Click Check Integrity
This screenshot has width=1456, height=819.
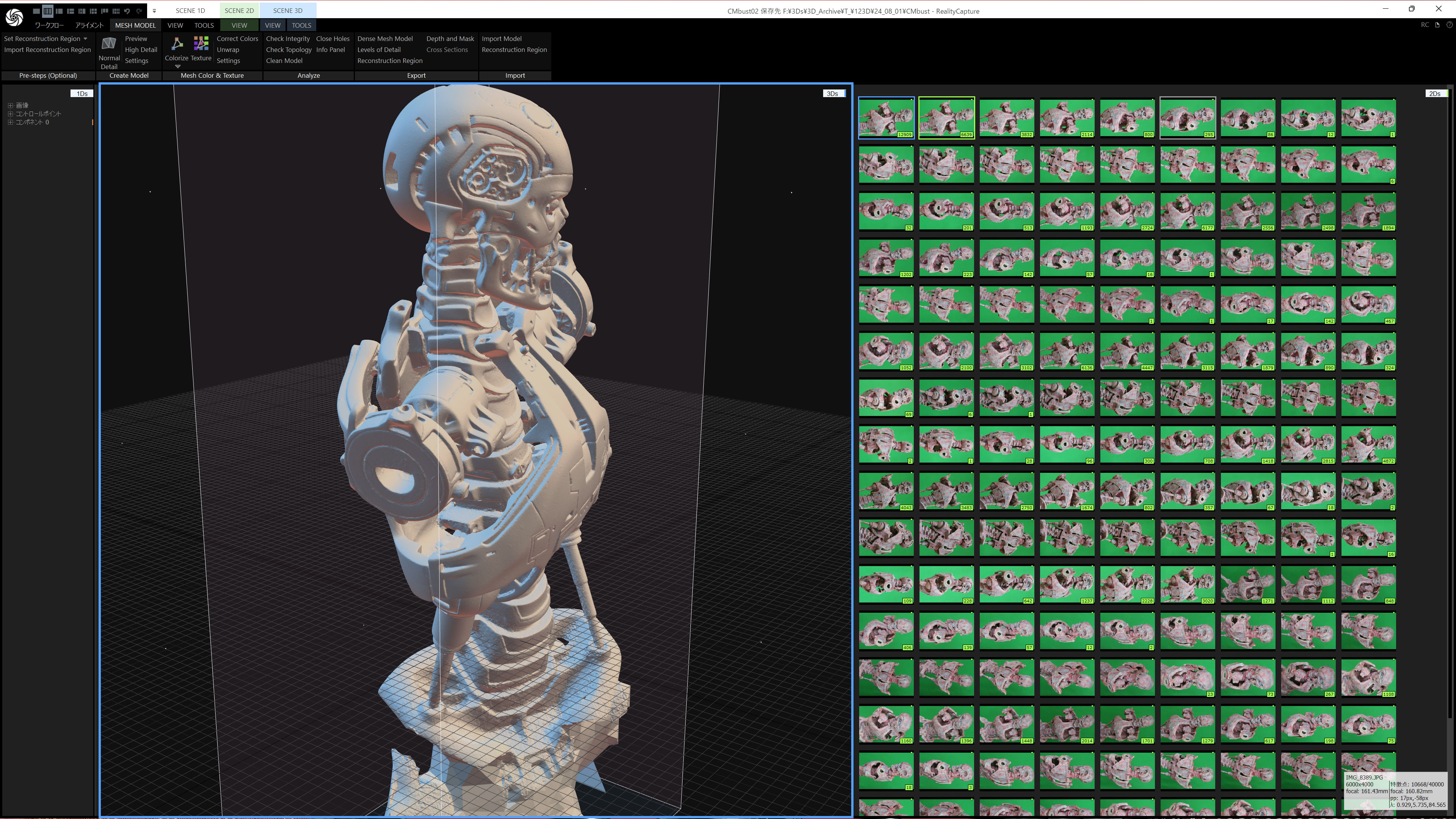[x=288, y=38]
